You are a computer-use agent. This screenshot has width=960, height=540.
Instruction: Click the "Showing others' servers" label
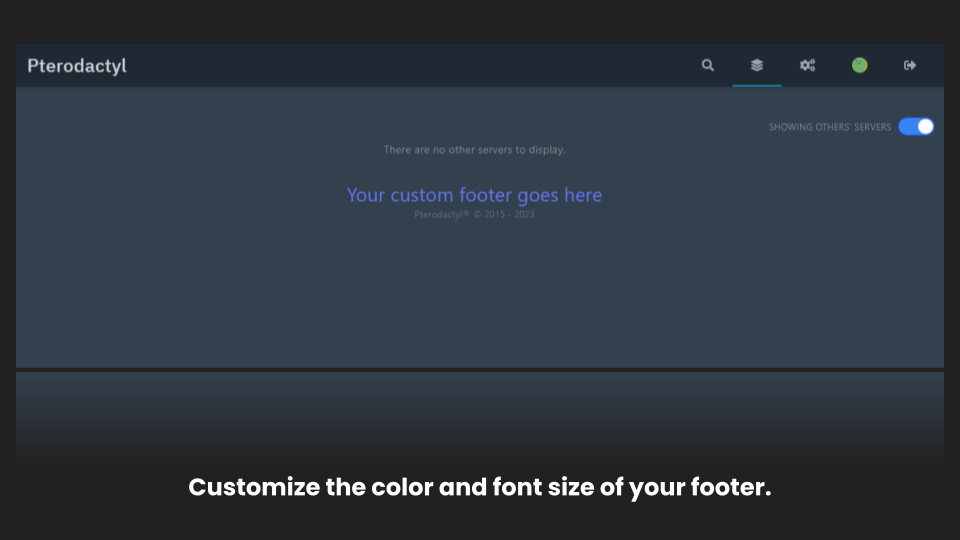click(829, 127)
